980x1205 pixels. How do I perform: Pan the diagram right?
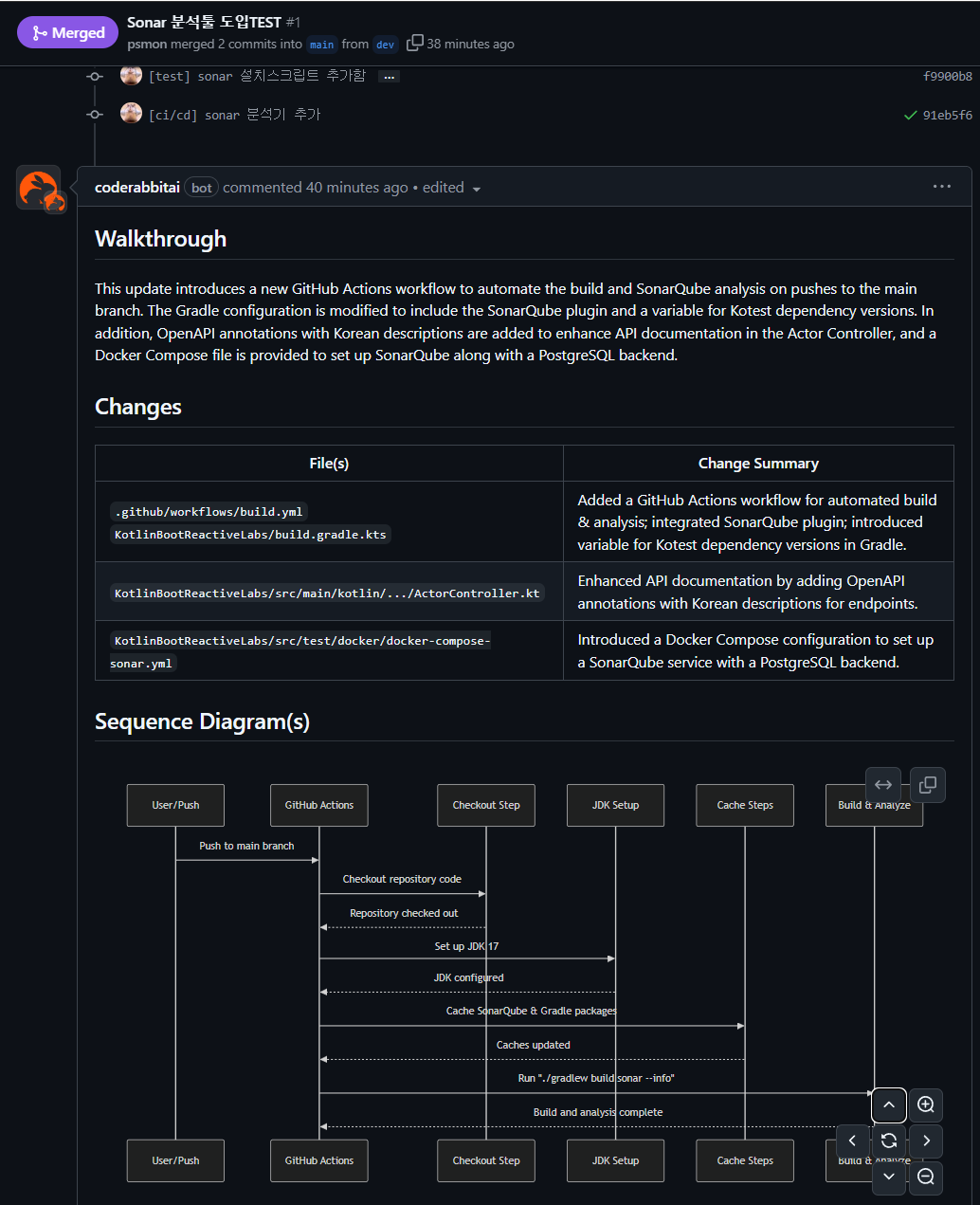926,1141
